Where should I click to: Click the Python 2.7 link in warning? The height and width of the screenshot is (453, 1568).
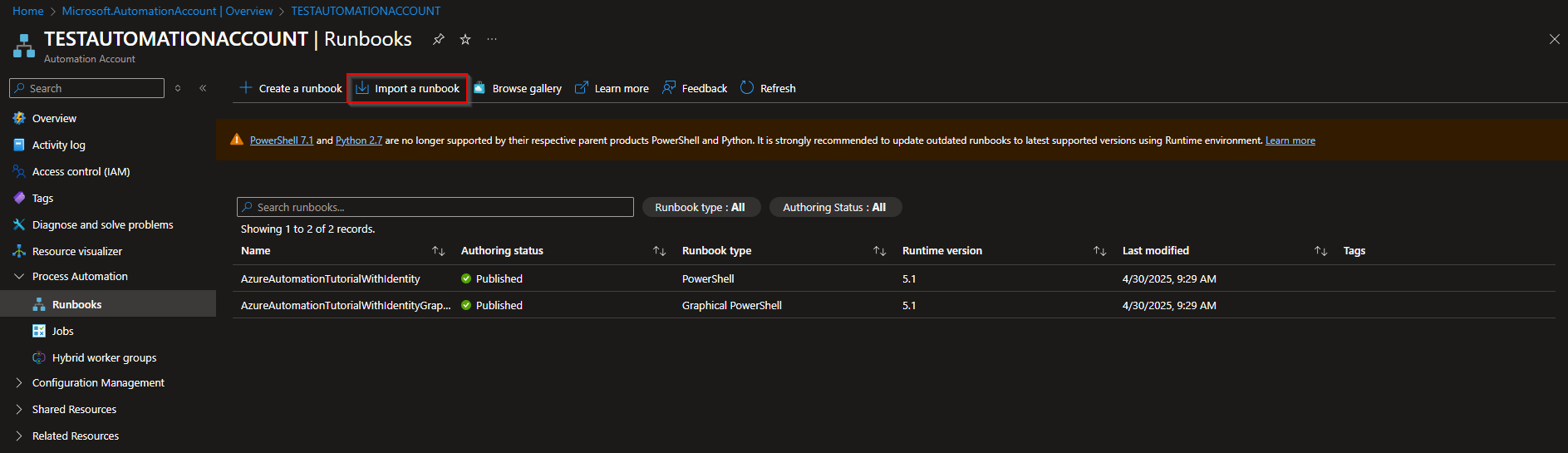(x=359, y=140)
